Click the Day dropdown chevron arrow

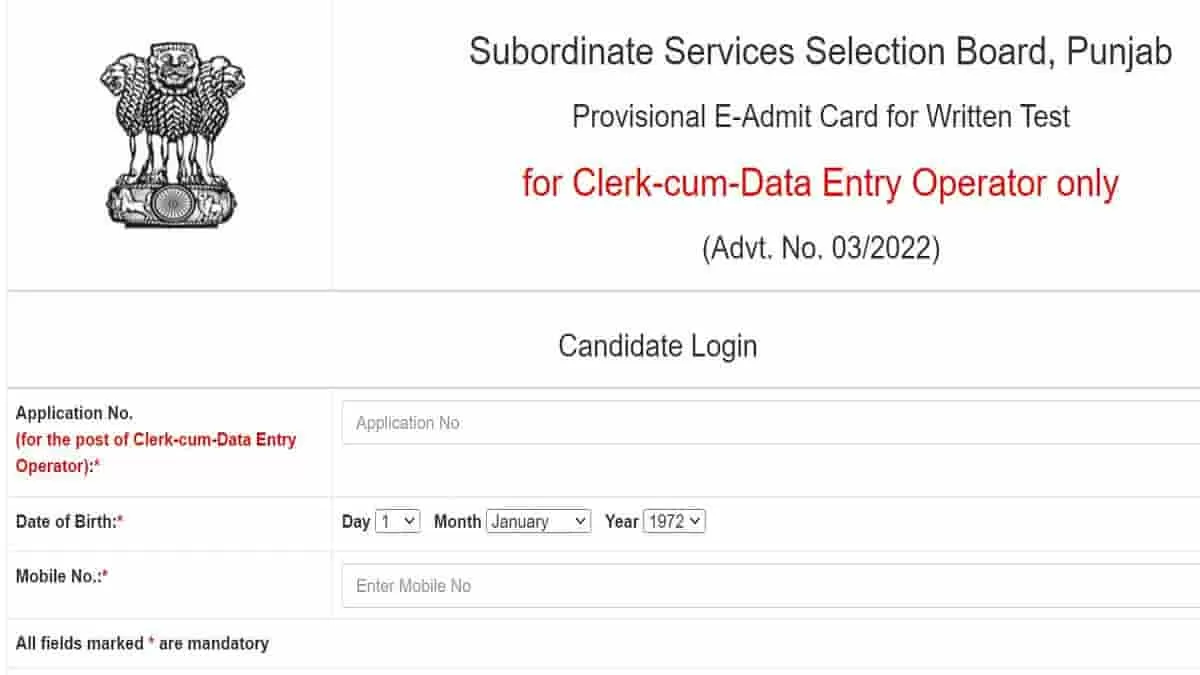(x=410, y=520)
